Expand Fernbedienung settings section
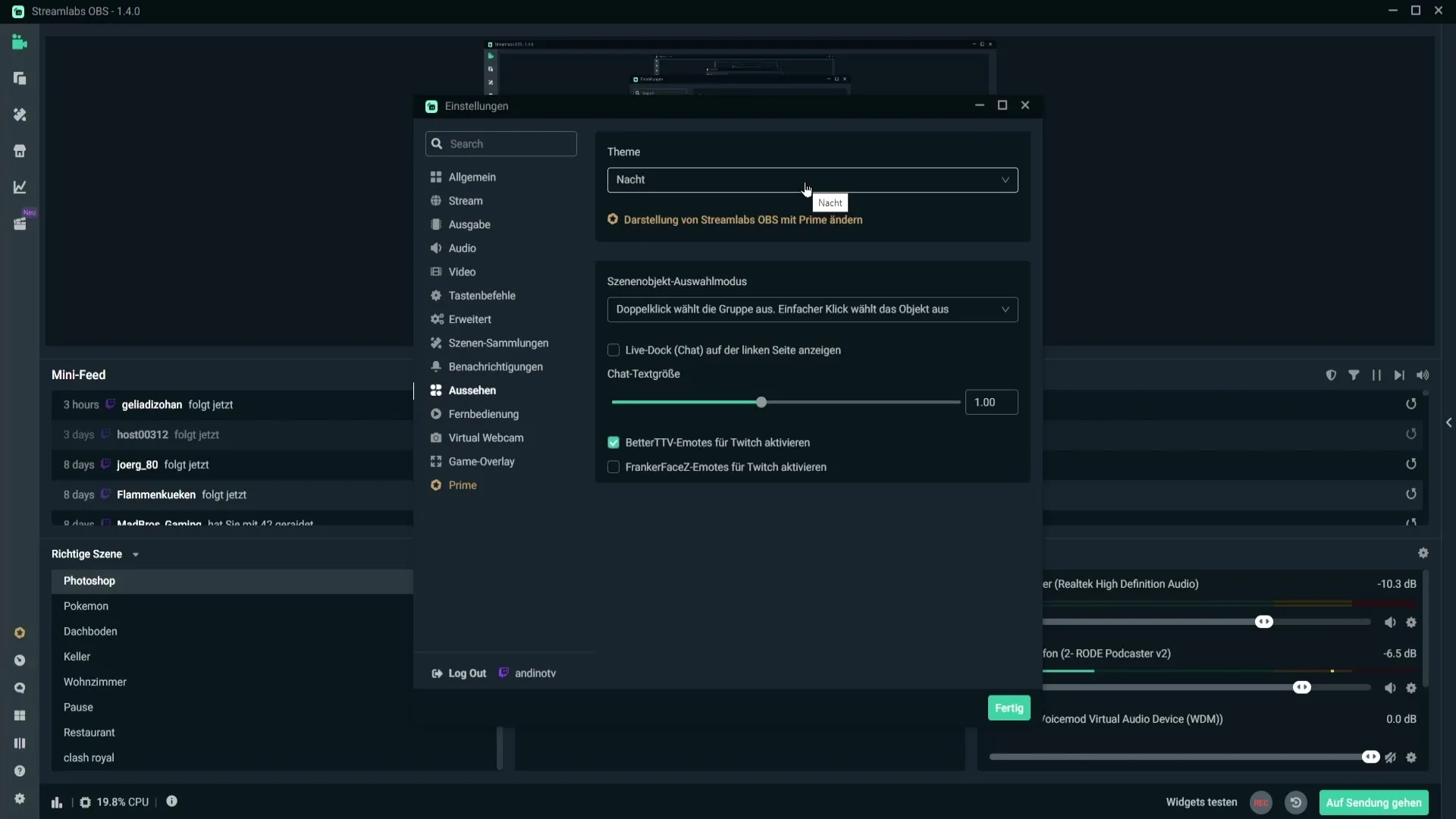 pyautogui.click(x=484, y=413)
